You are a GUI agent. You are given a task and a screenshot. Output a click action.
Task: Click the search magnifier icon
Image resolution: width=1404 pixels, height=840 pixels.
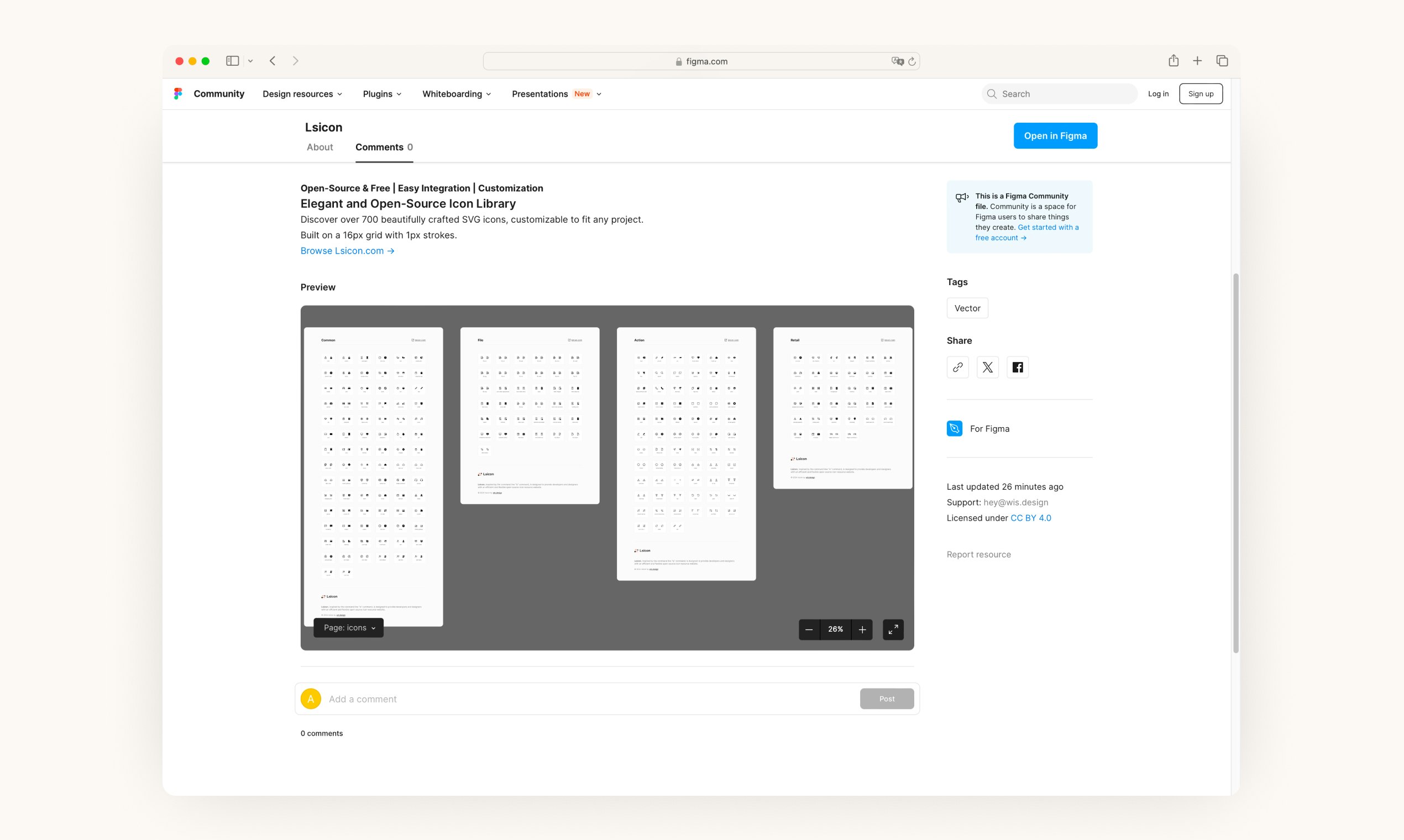pos(991,94)
